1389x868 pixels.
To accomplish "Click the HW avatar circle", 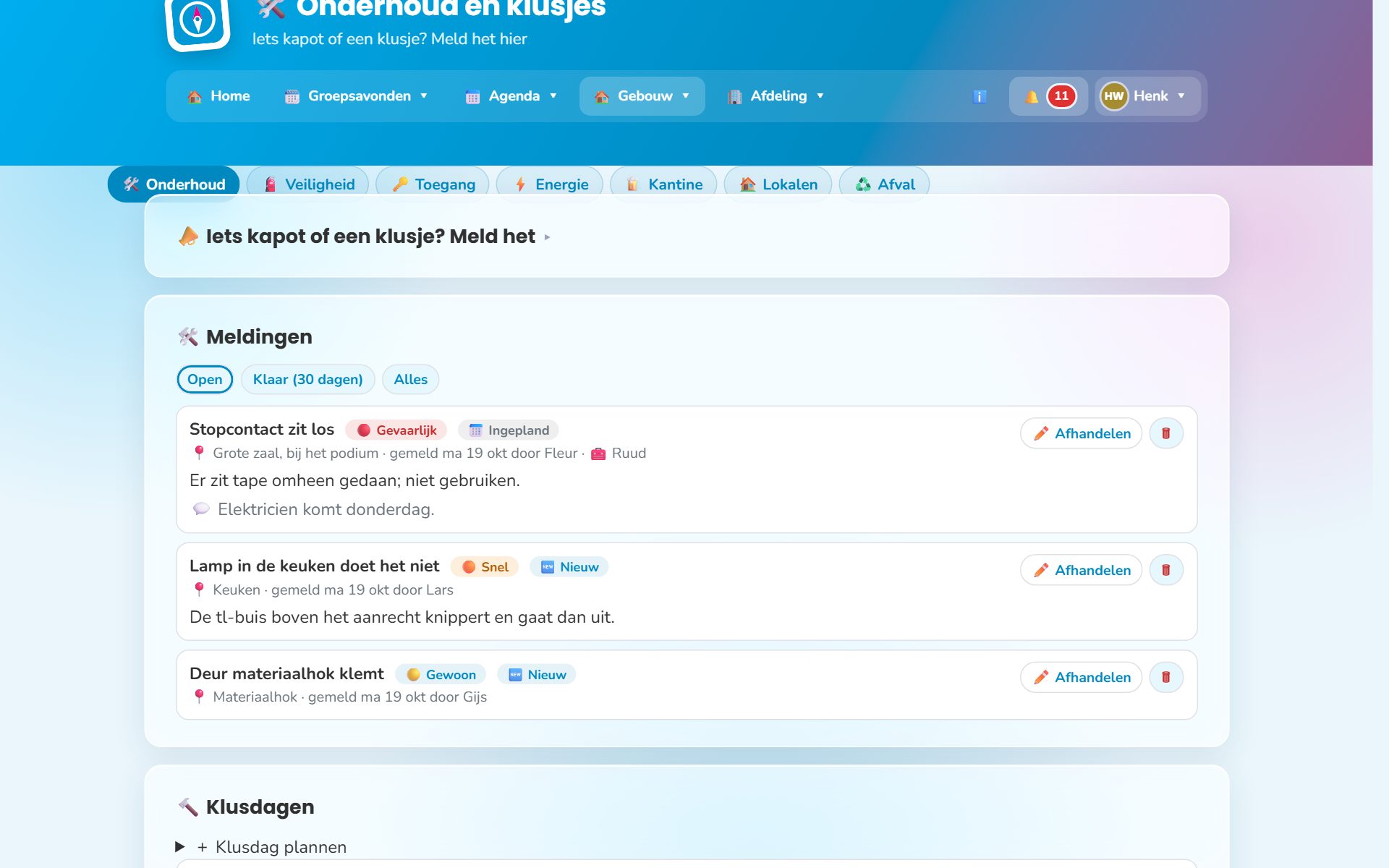I will click(x=1113, y=96).
